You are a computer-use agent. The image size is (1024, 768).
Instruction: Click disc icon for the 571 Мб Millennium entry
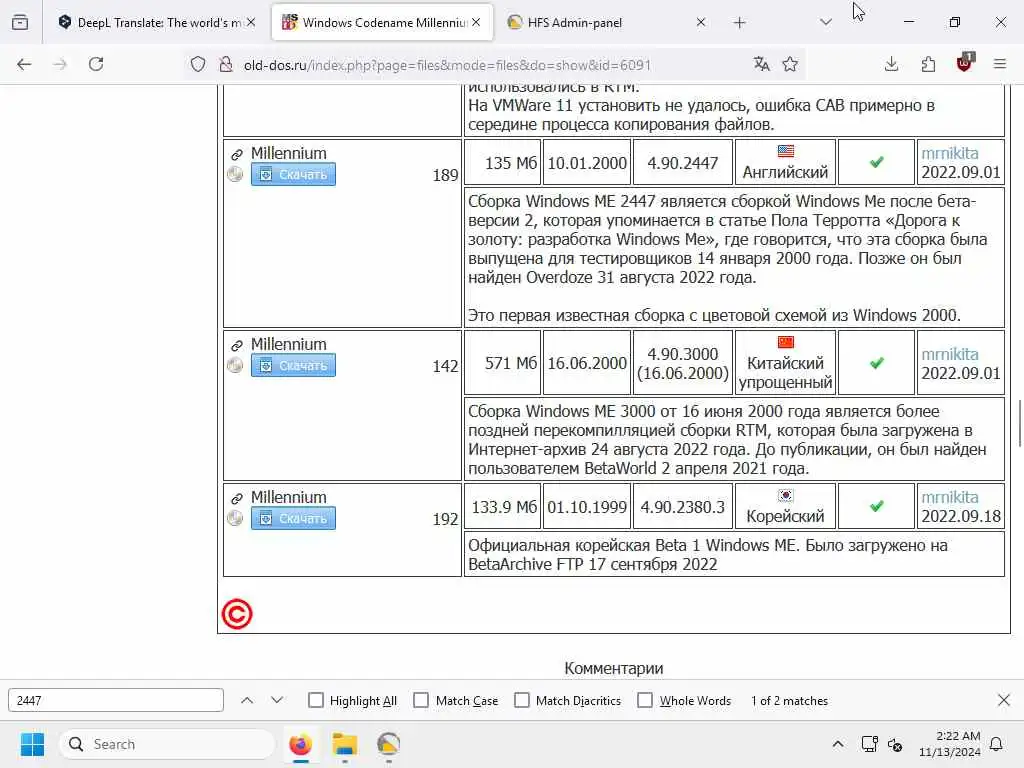pos(235,365)
